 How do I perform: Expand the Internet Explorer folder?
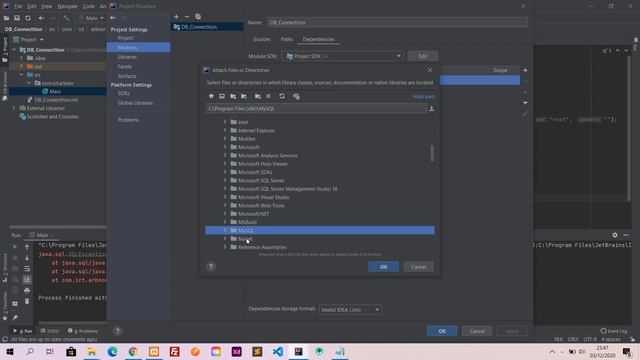(225, 130)
